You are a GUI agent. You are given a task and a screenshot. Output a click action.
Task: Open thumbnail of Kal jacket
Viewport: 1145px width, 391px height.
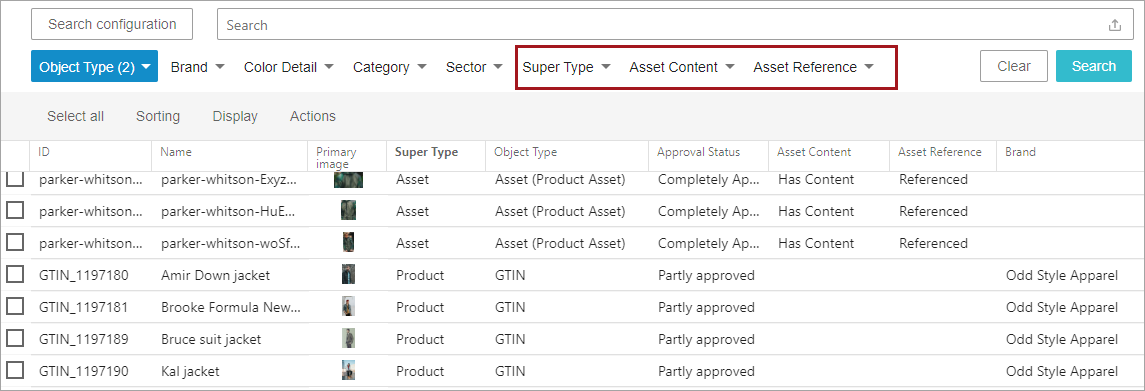coord(348,371)
